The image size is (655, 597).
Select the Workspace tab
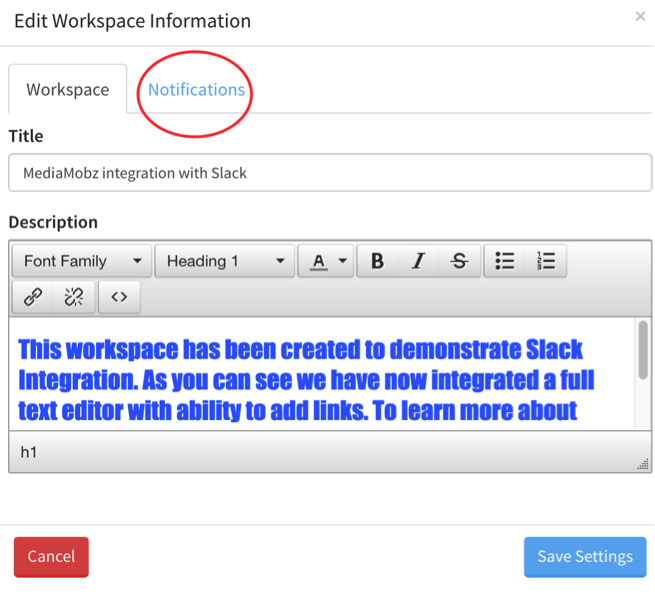[68, 89]
